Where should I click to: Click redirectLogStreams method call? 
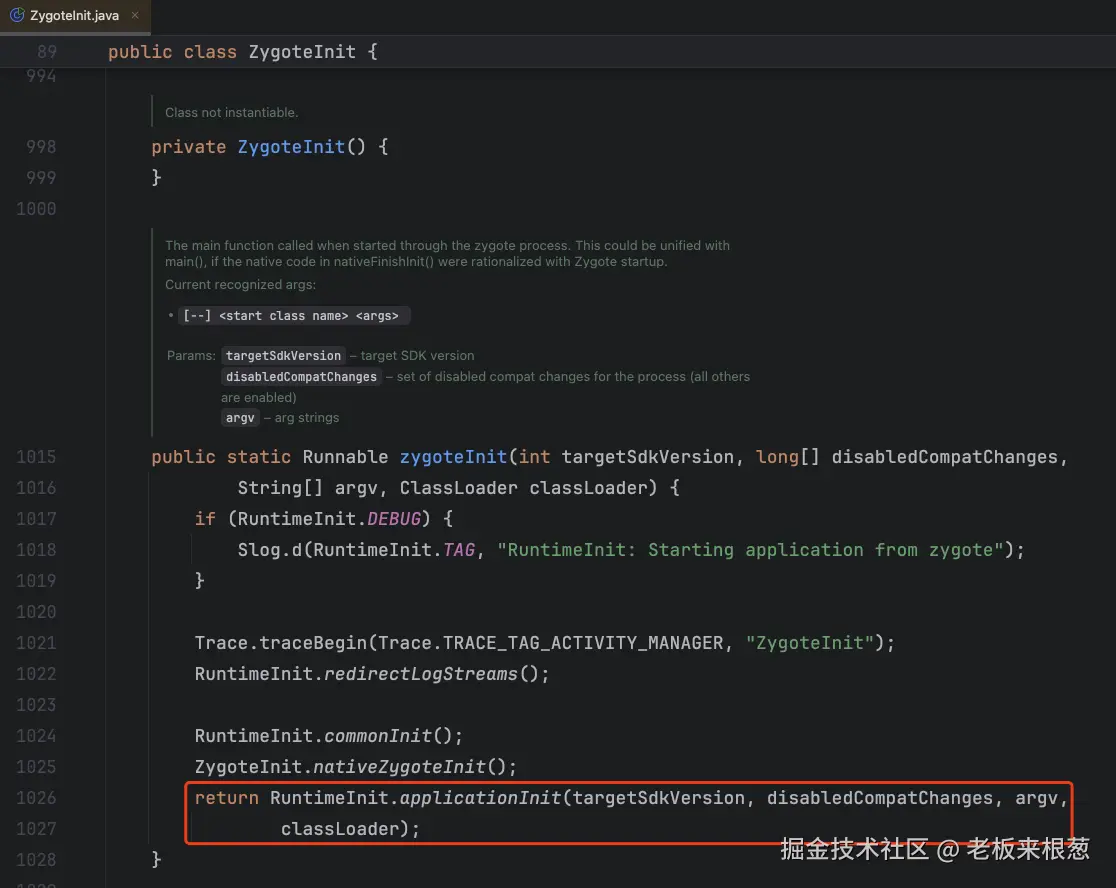point(421,674)
